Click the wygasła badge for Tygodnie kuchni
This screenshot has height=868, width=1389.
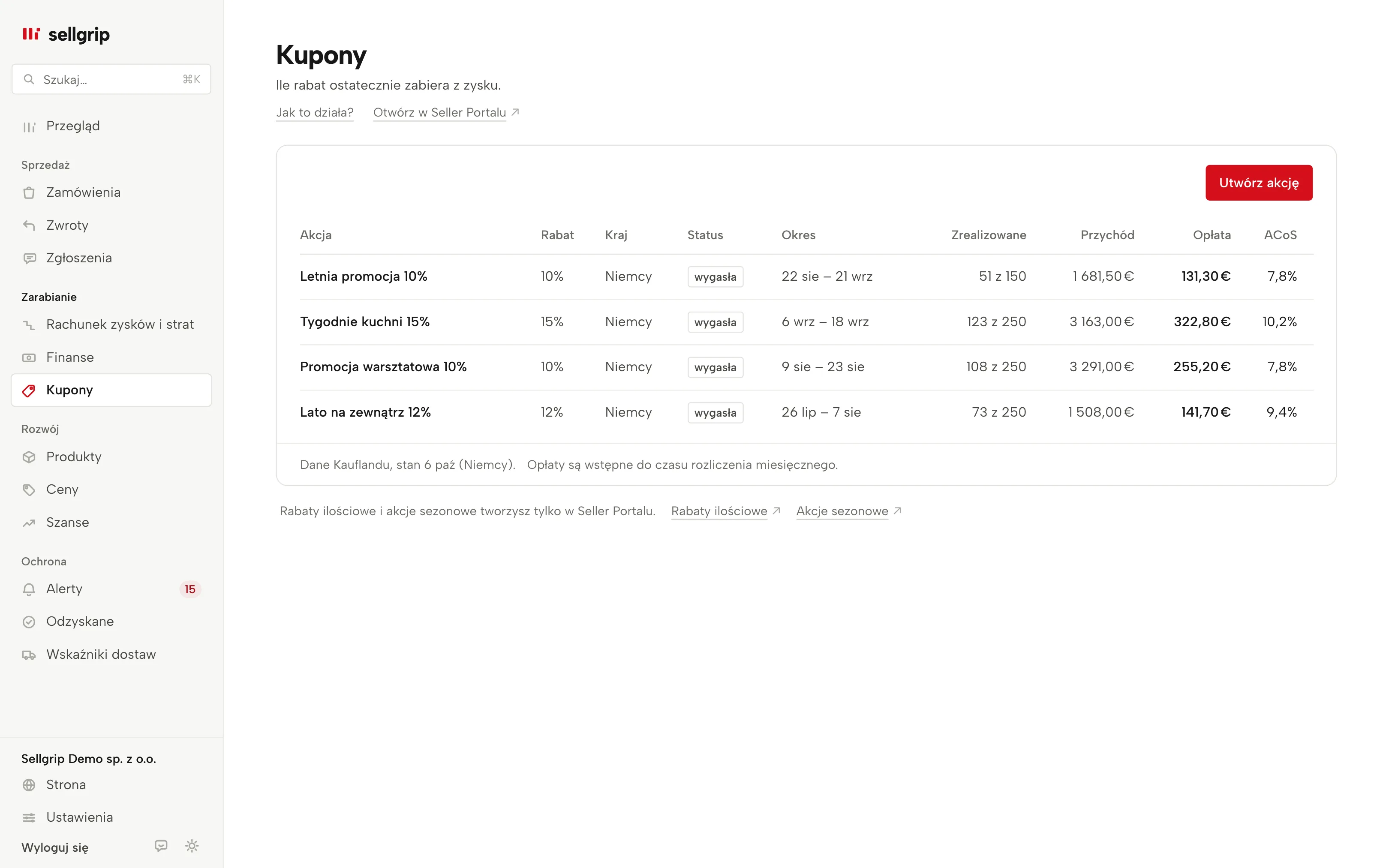pos(715,322)
